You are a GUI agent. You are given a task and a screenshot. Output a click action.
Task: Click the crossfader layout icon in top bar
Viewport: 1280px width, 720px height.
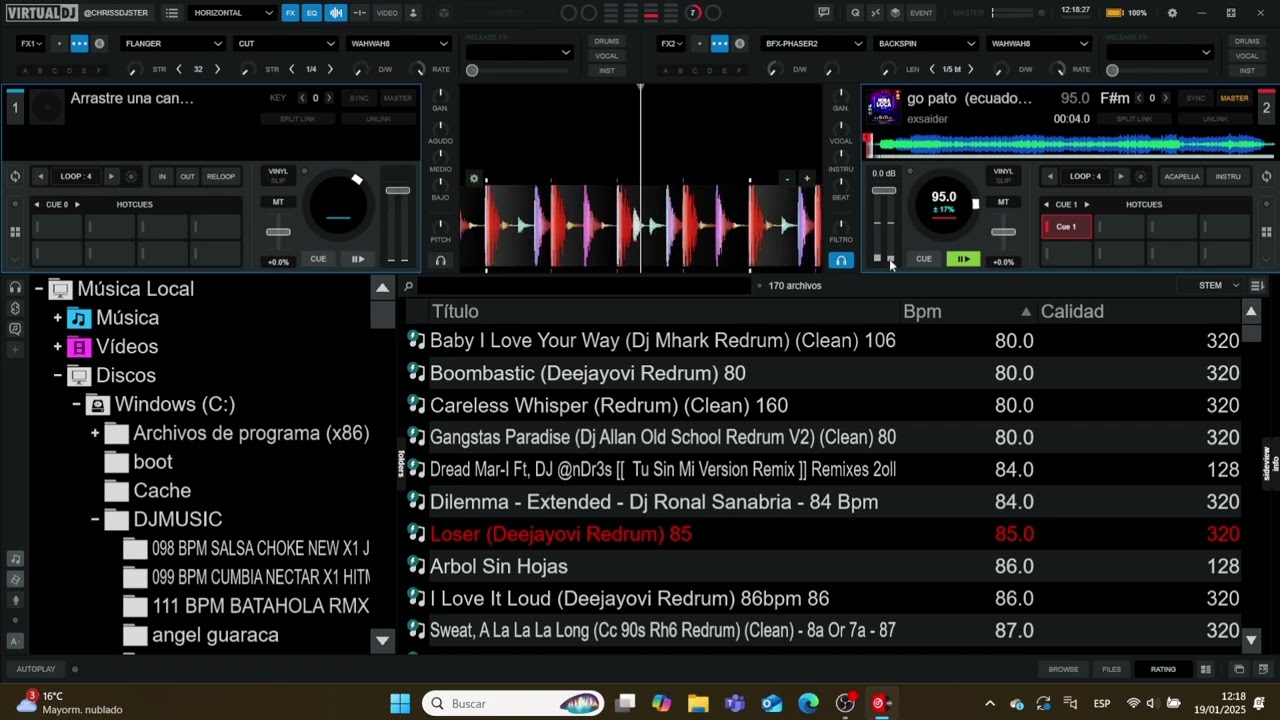click(x=359, y=13)
